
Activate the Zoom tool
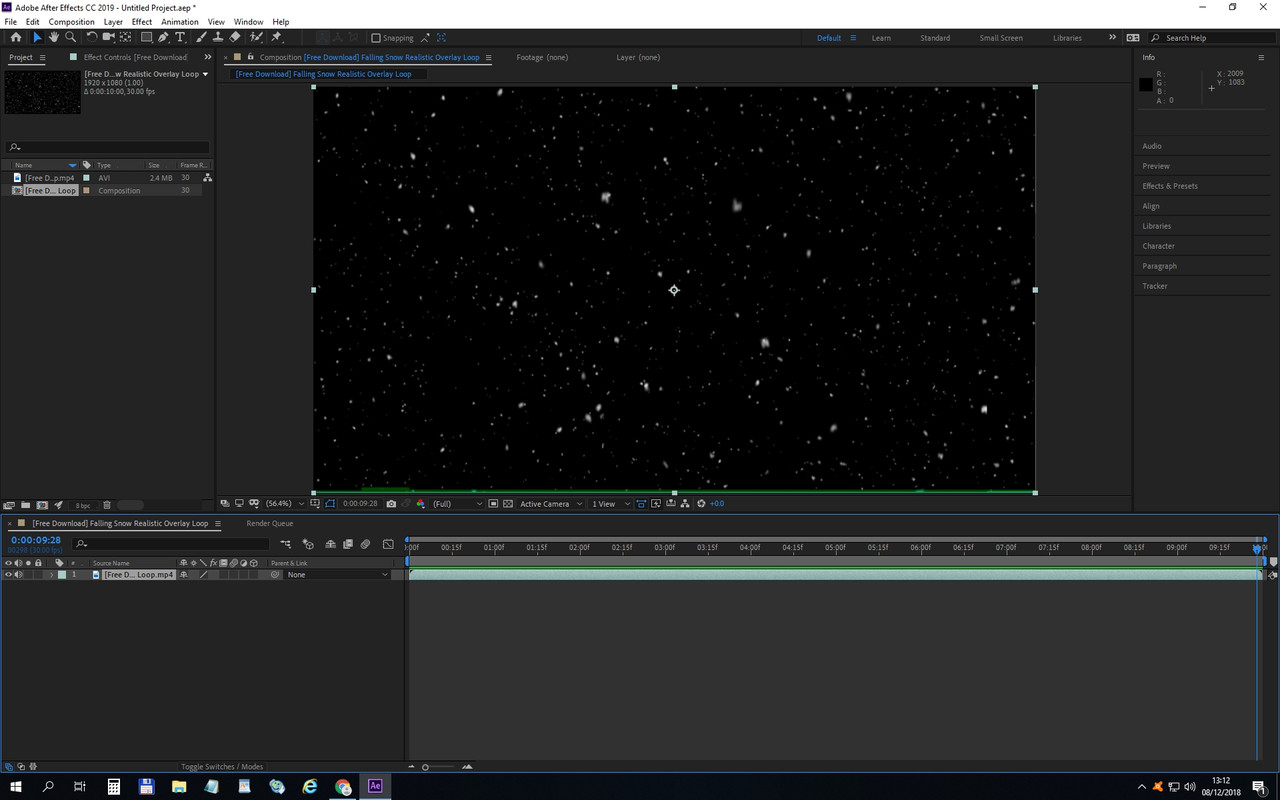pyautogui.click(x=70, y=38)
